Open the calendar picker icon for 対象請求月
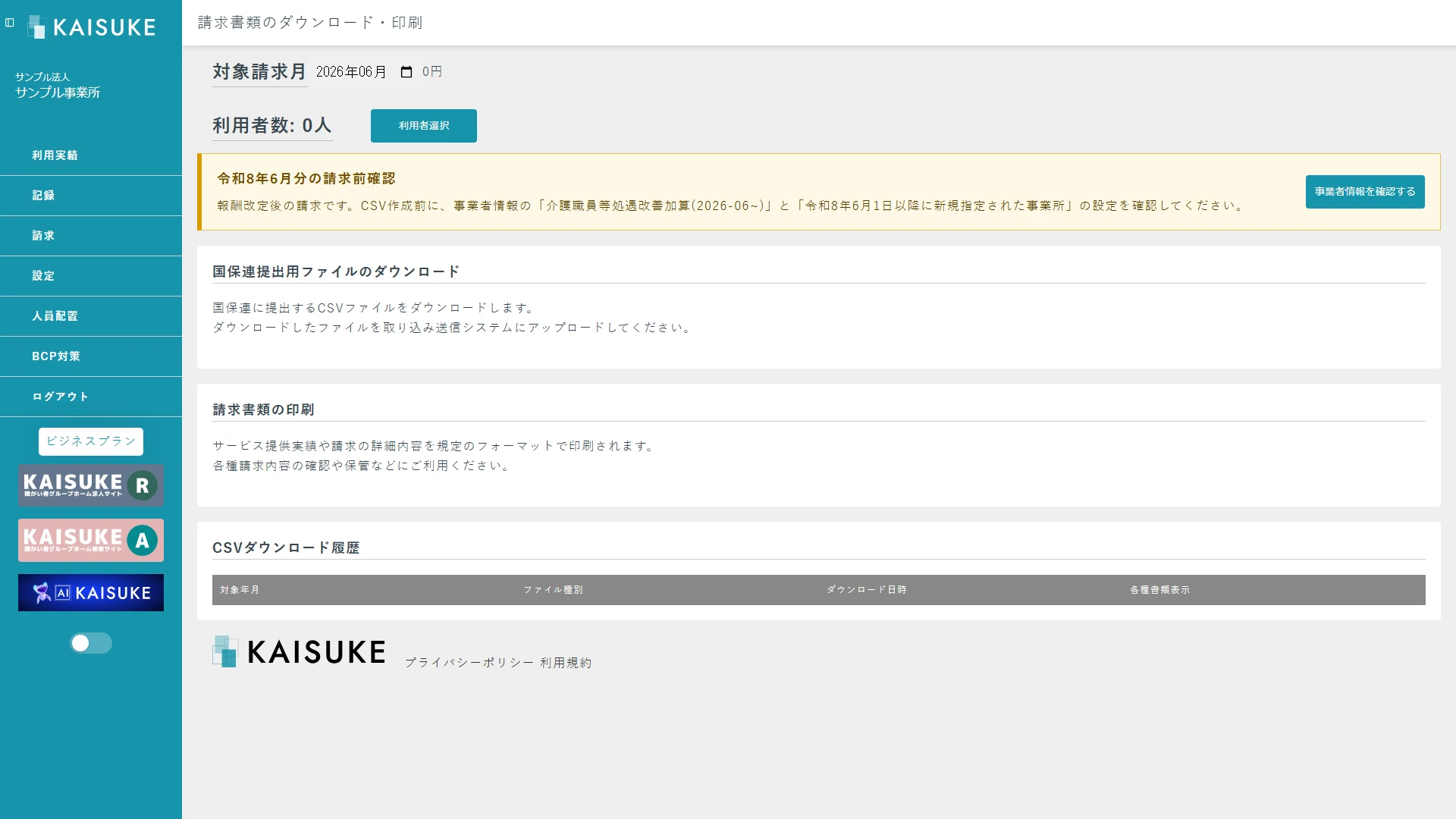The image size is (1456, 819). click(x=406, y=72)
